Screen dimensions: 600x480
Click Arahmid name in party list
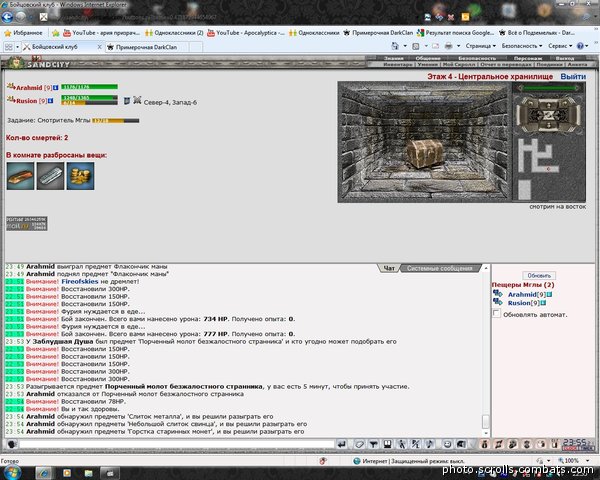[x=29, y=88]
